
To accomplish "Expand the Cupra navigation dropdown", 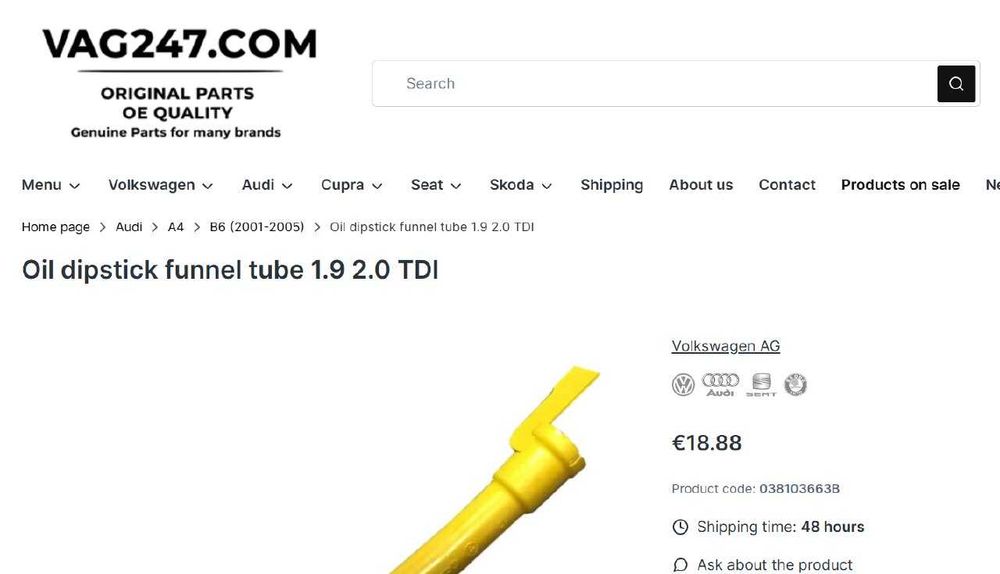I will (351, 185).
